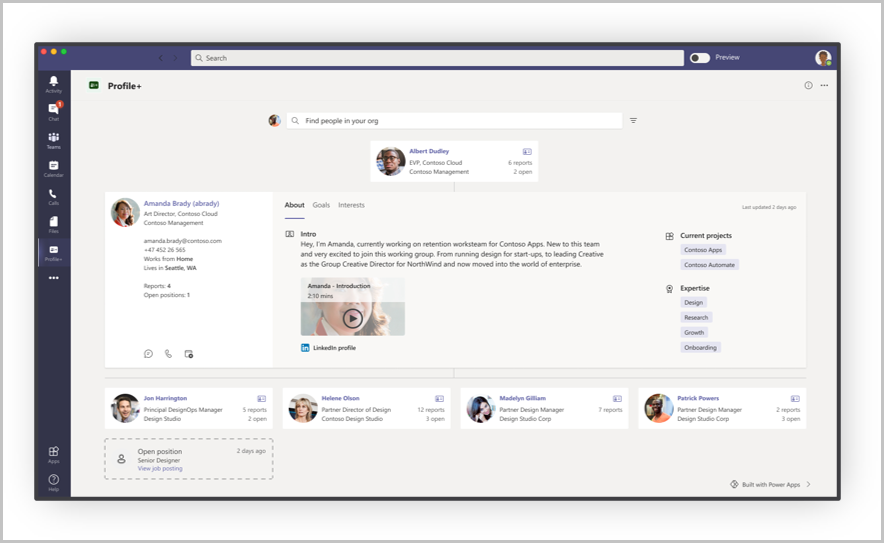
Task: Click the Jon Harrington name link
Action: [165, 398]
